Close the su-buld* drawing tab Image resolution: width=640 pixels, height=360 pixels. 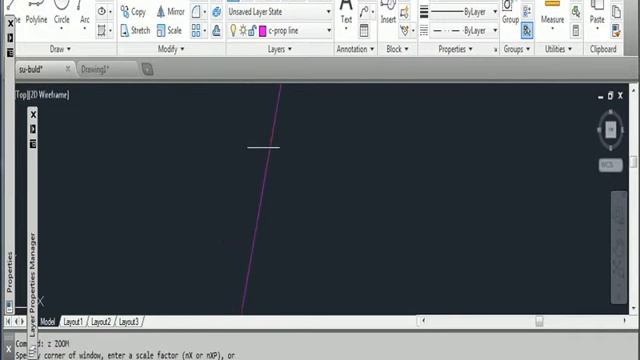(68, 69)
